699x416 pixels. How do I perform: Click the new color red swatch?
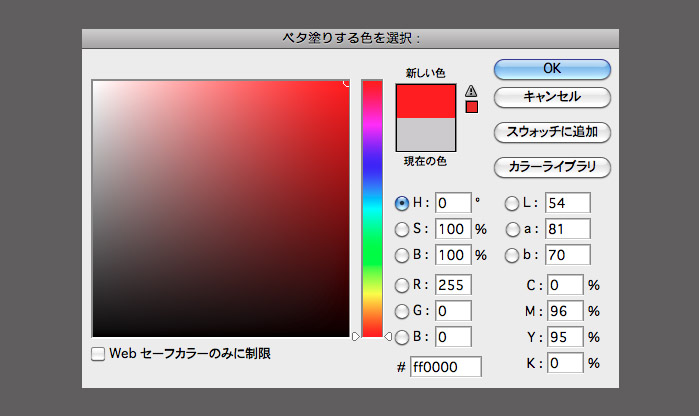tap(427, 101)
